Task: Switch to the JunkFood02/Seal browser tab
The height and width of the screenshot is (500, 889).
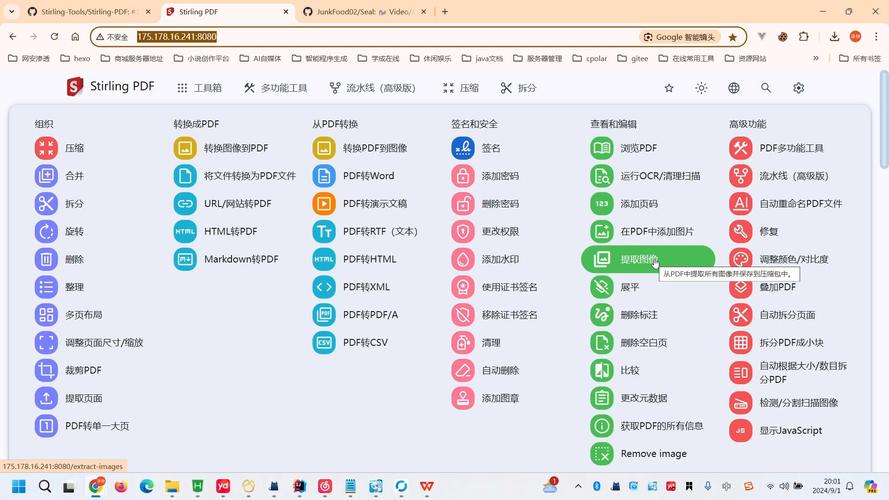Action: (x=365, y=11)
